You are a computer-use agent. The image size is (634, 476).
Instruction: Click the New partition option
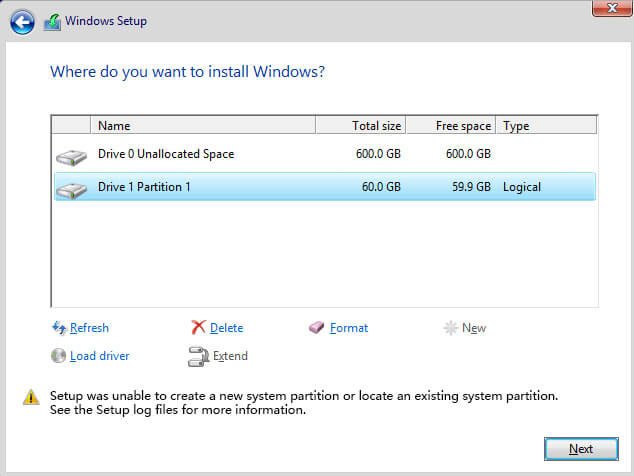click(x=473, y=328)
